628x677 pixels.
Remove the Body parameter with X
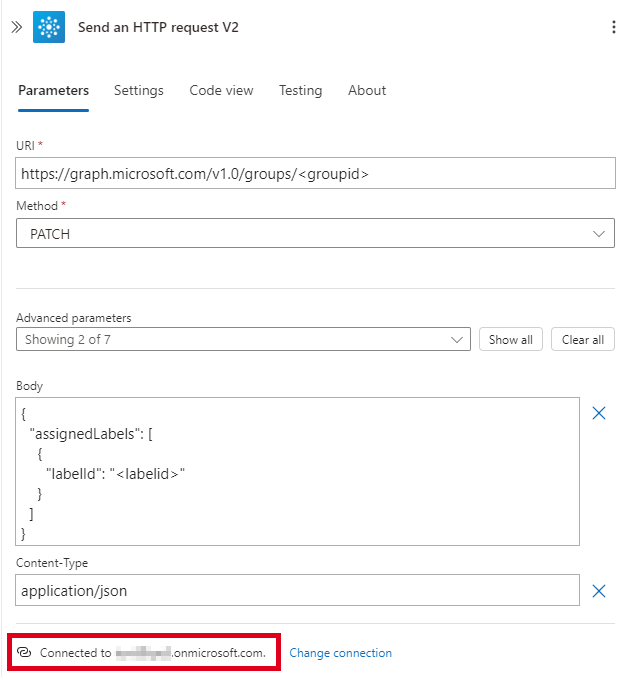point(599,413)
